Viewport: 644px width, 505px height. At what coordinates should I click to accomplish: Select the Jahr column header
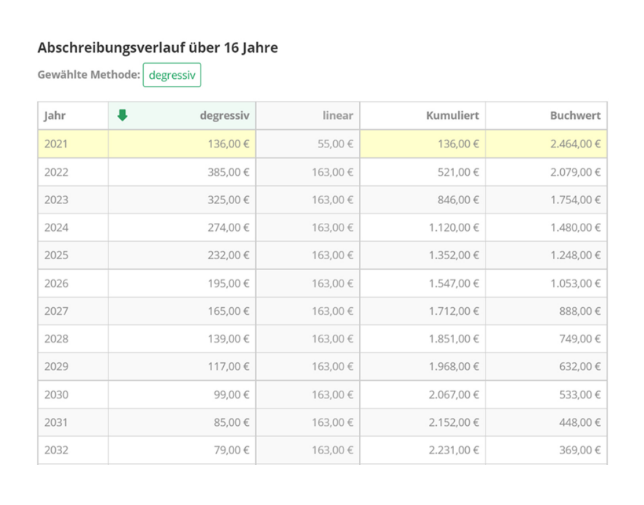[54, 116]
